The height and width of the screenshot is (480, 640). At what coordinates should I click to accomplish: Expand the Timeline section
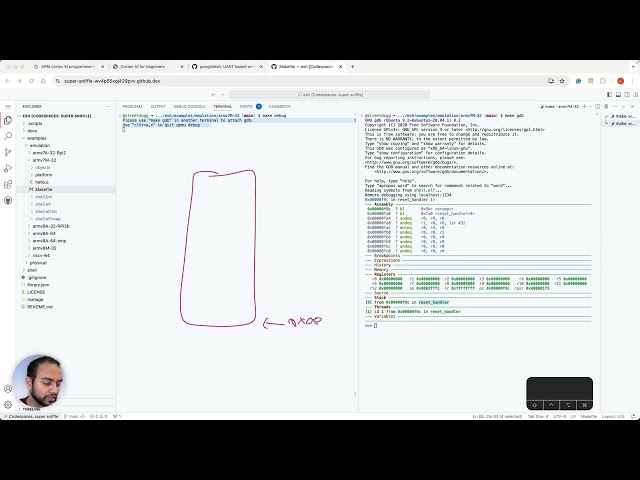pyautogui.click(x=65, y=409)
